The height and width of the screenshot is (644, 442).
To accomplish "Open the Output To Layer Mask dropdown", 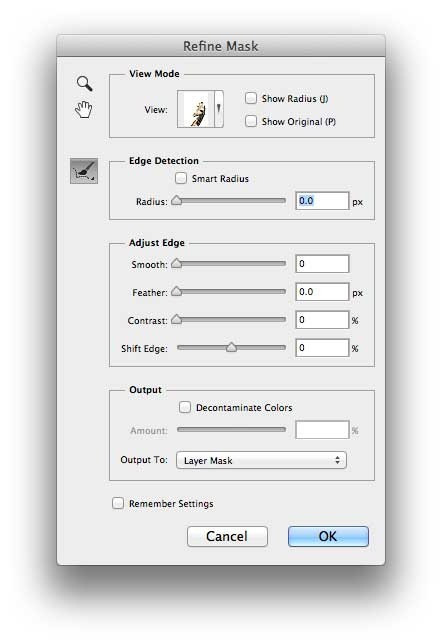I will click(261, 460).
